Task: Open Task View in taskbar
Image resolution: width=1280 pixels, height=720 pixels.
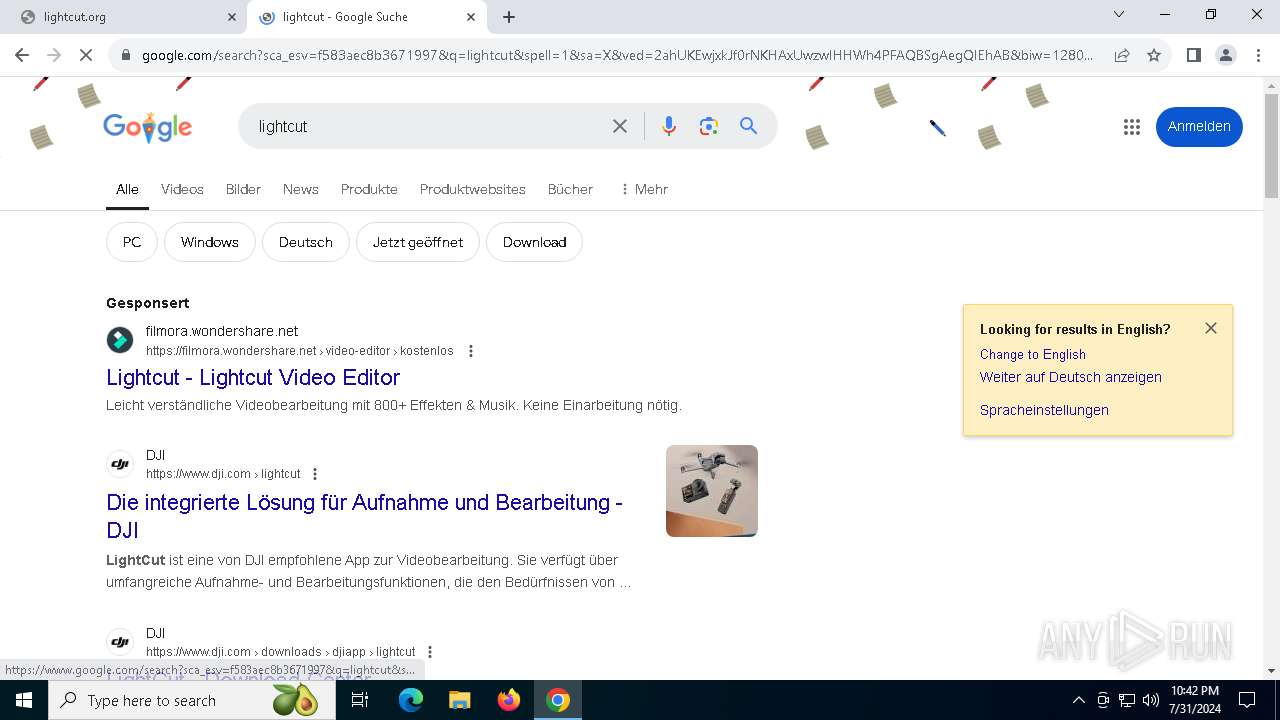Action: pyautogui.click(x=360, y=700)
